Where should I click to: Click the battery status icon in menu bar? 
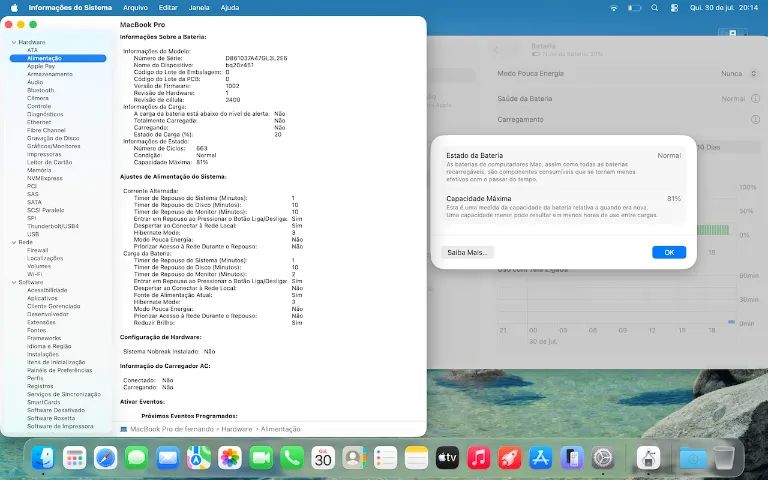tap(635, 8)
